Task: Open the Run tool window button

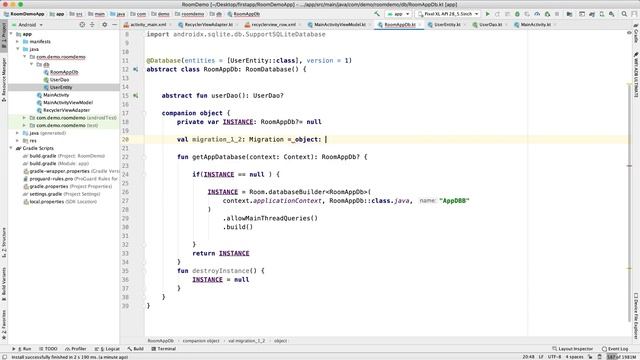Action: click(22, 349)
